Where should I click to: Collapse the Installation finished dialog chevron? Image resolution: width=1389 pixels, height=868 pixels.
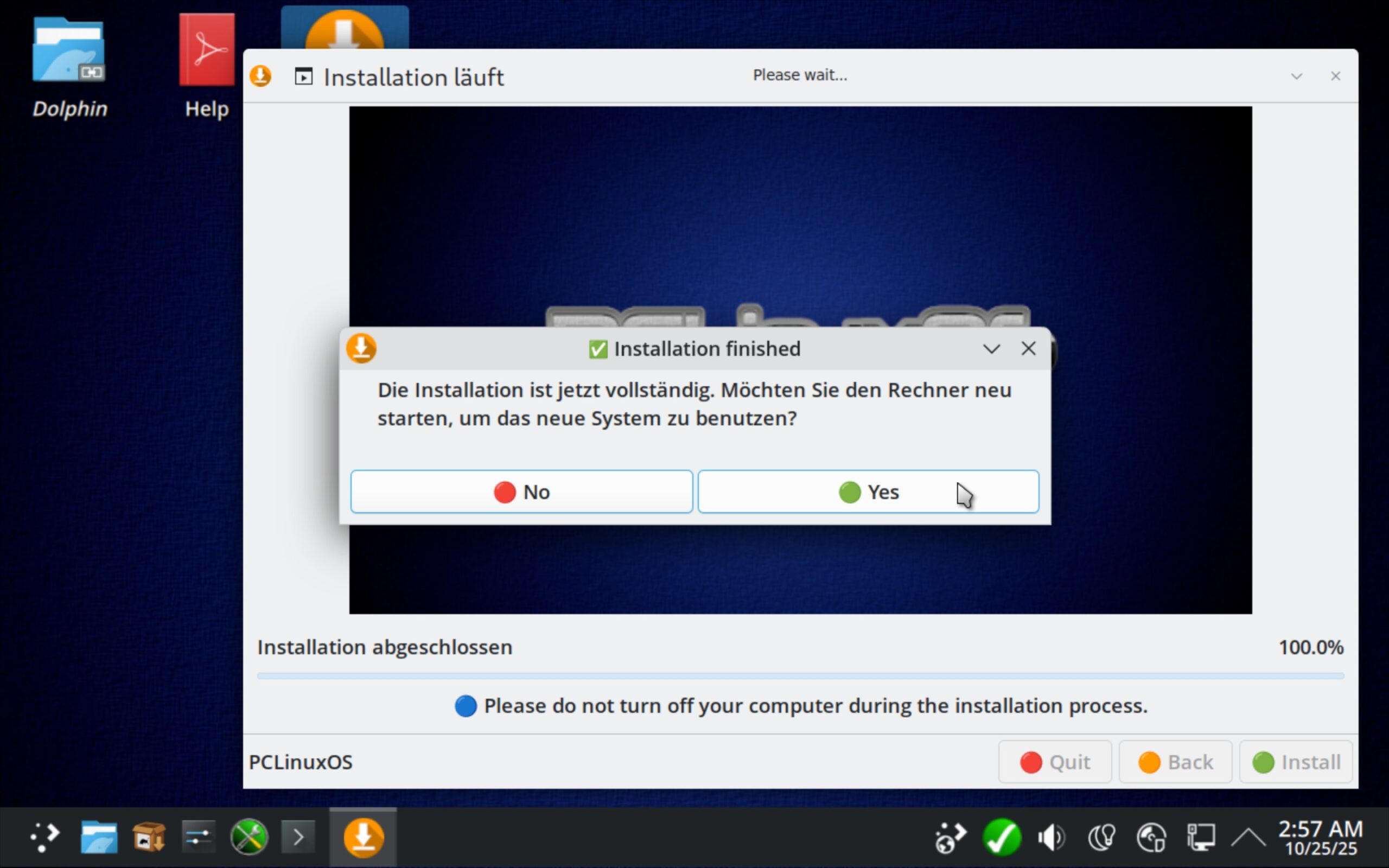point(991,348)
